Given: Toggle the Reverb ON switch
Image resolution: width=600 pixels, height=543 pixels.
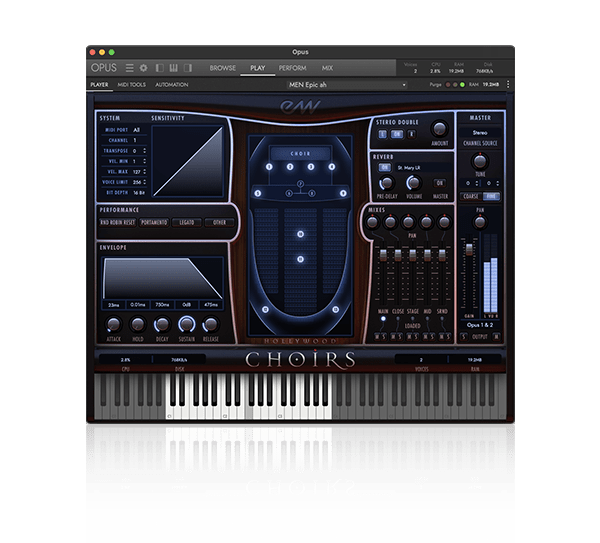Looking at the screenshot, I should point(384,168).
